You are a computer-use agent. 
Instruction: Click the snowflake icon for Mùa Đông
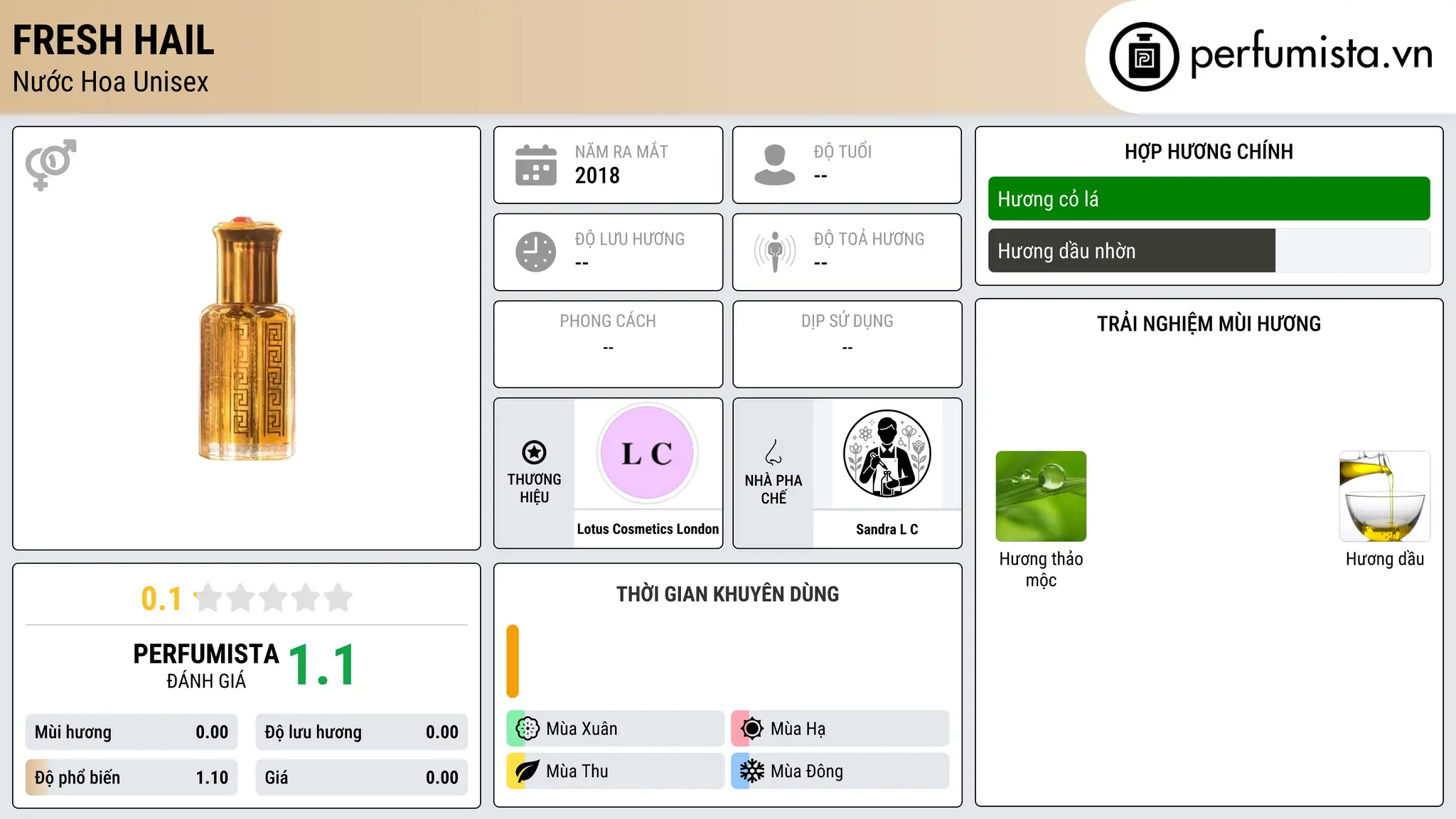(x=752, y=771)
